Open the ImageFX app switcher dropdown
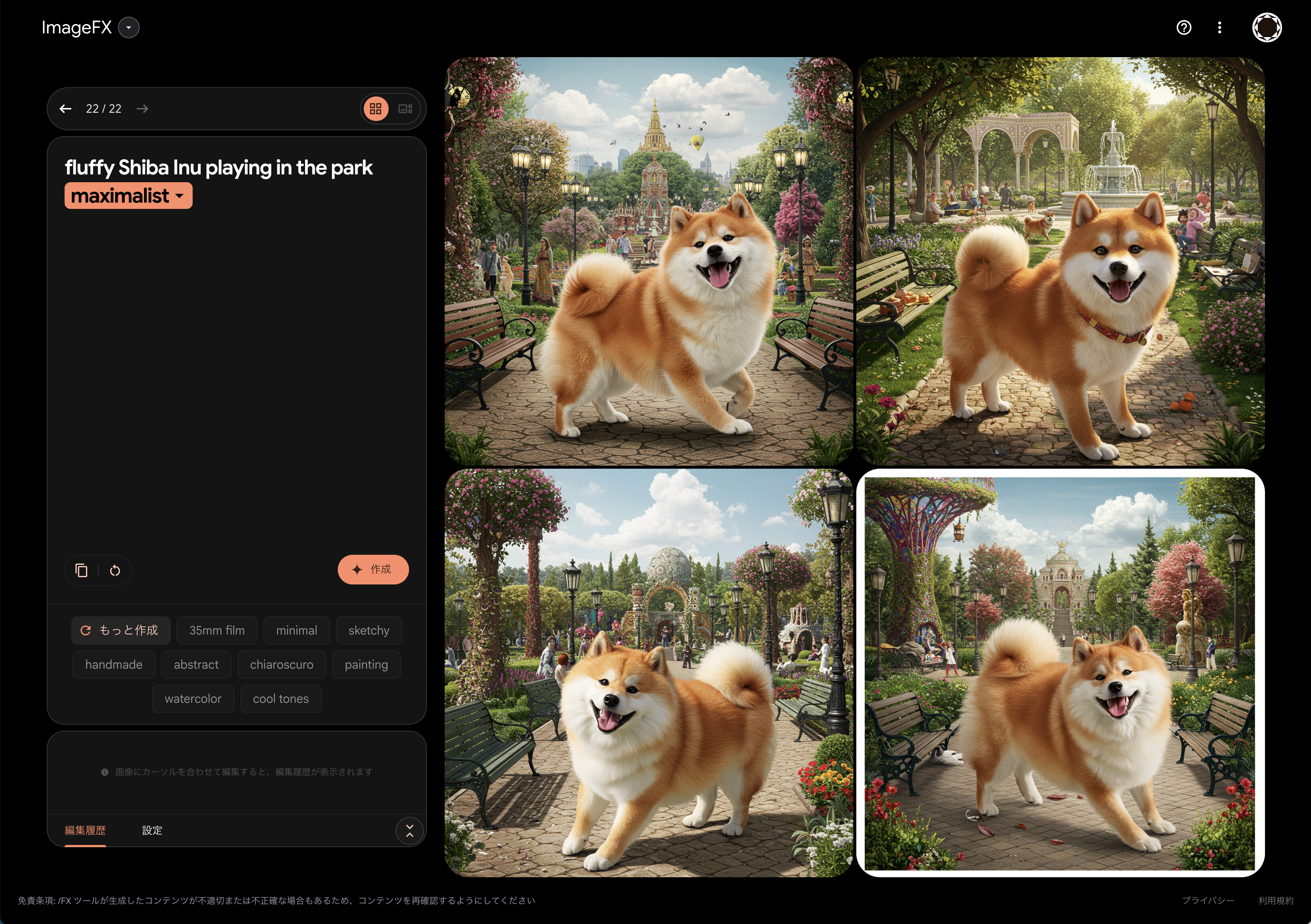 coord(128,27)
